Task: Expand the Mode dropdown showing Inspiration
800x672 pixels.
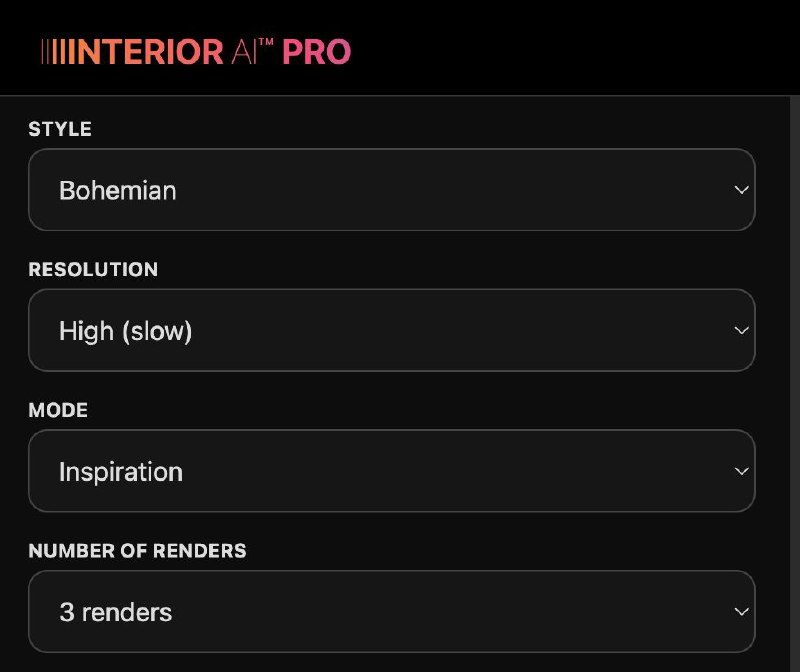Action: [391, 471]
